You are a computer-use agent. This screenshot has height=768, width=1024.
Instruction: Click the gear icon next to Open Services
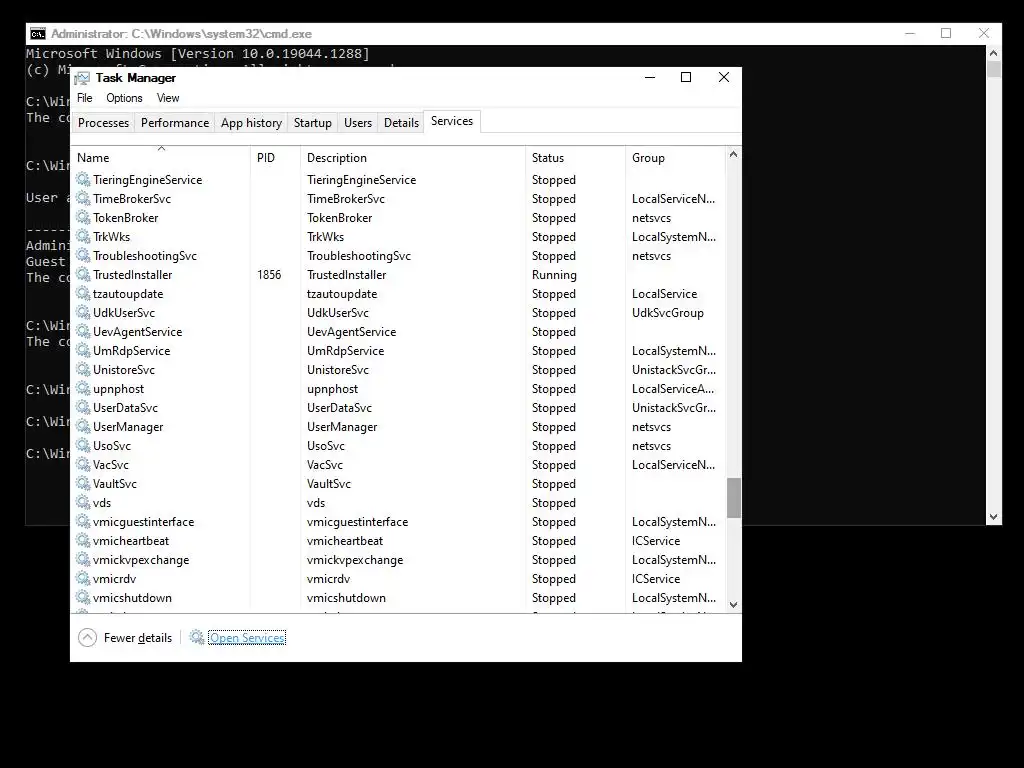coord(197,636)
